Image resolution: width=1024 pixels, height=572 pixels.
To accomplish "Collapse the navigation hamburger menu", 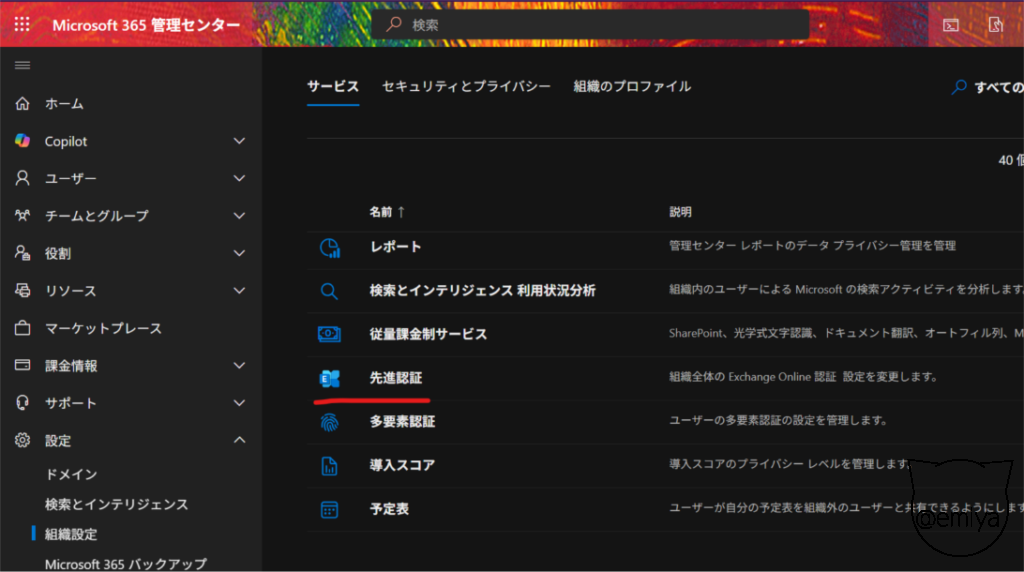I will click(22, 65).
